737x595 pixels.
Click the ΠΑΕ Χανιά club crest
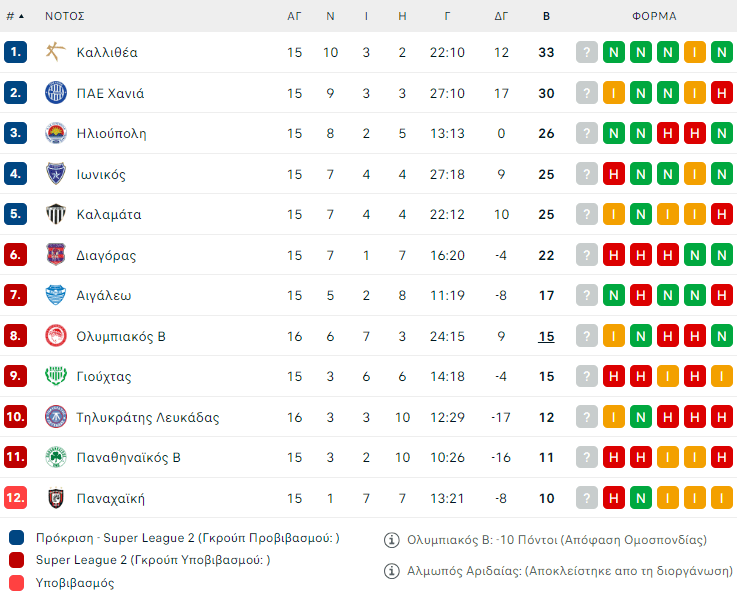[x=55, y=93]
